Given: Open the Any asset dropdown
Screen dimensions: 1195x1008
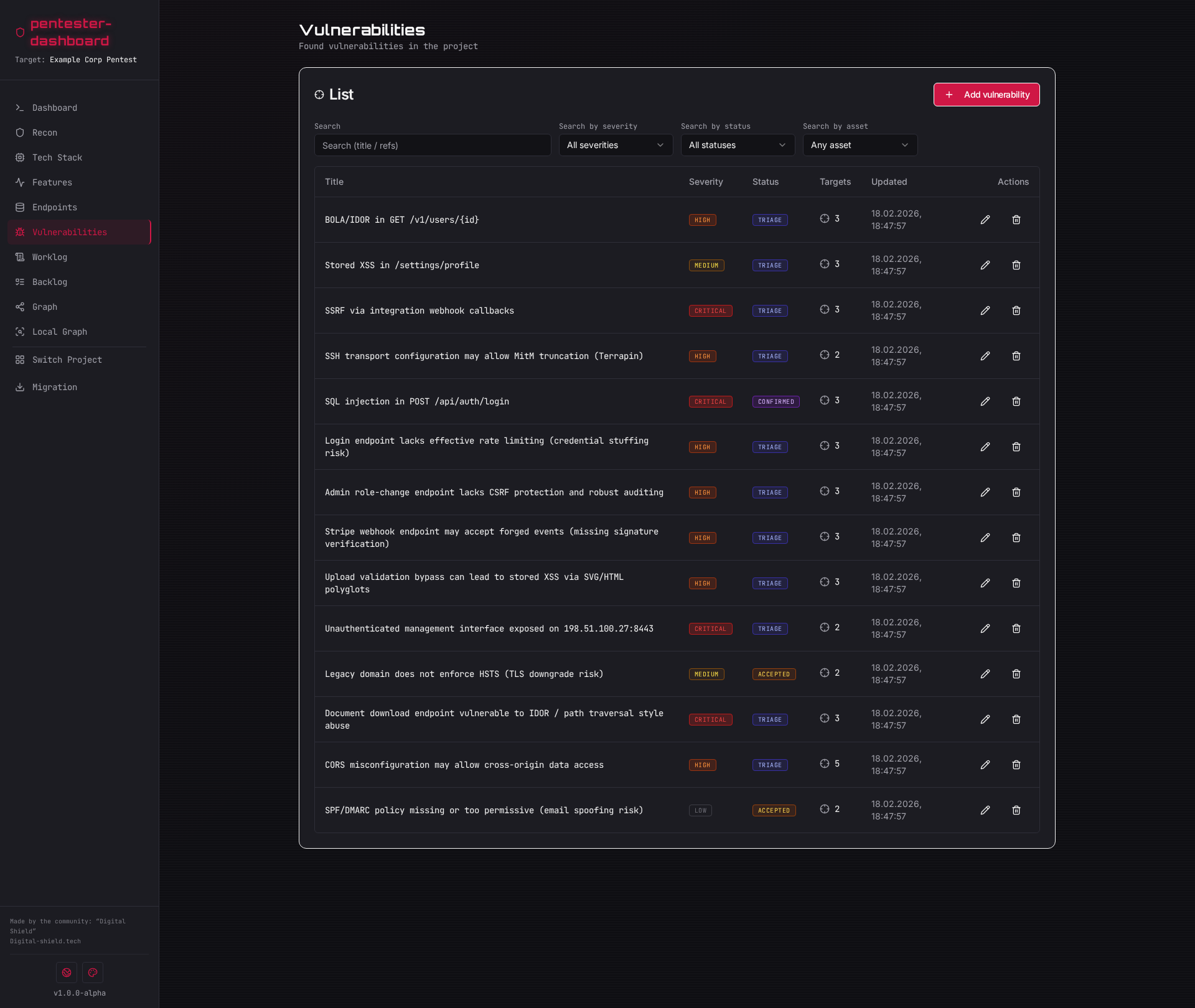Looking at the screenshot, I should pyautogui.click(x=860, y=145).
